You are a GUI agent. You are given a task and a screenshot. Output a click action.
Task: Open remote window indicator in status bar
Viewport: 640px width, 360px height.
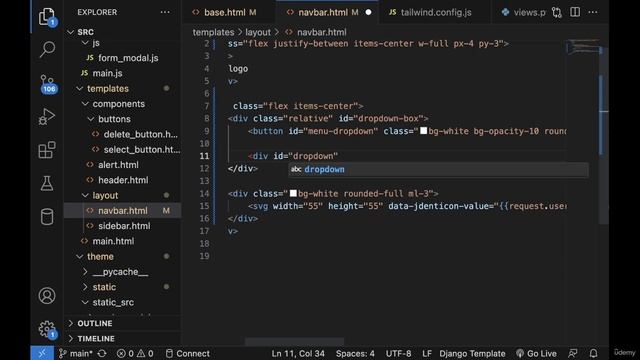(x=42, y=353)
